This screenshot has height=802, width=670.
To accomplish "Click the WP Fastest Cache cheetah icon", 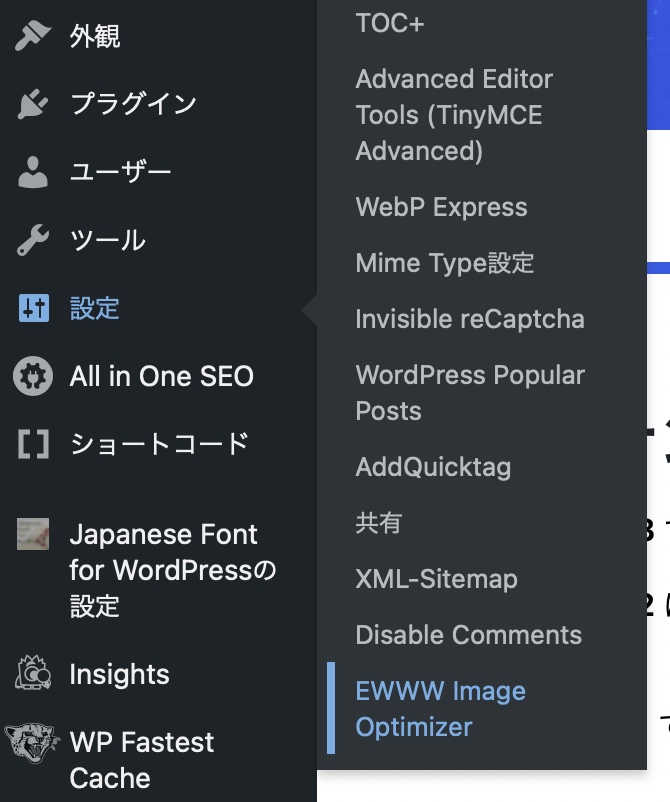I will tap(32, 742).
